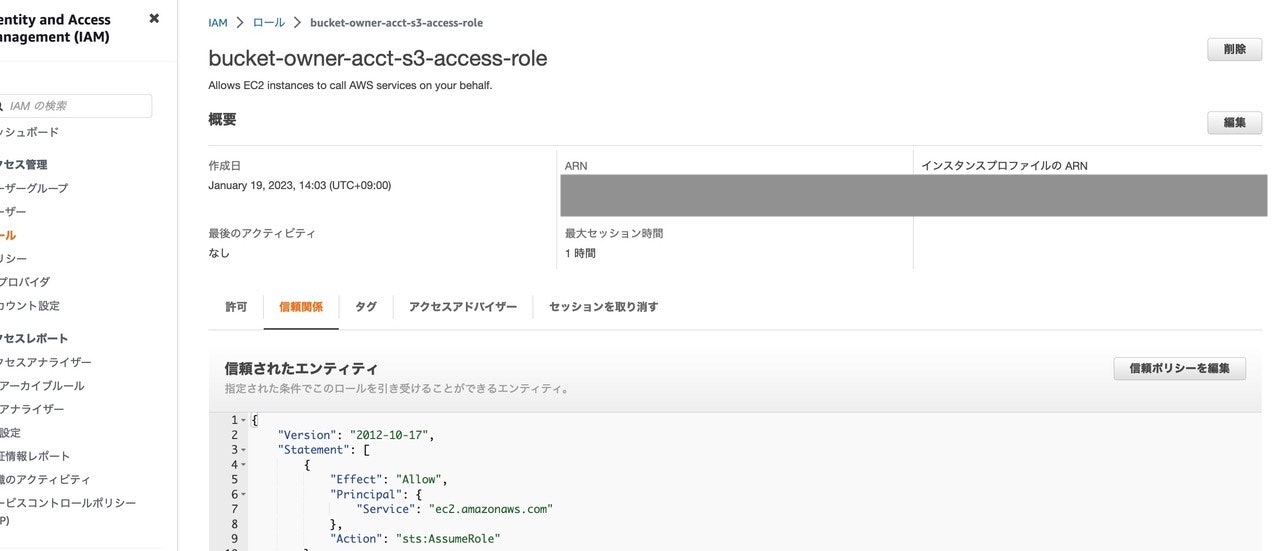Viewport: 1280px width, 551px height.
Task: Switch to the セッションを取り消す tab
Action: (x=604, y=307)
